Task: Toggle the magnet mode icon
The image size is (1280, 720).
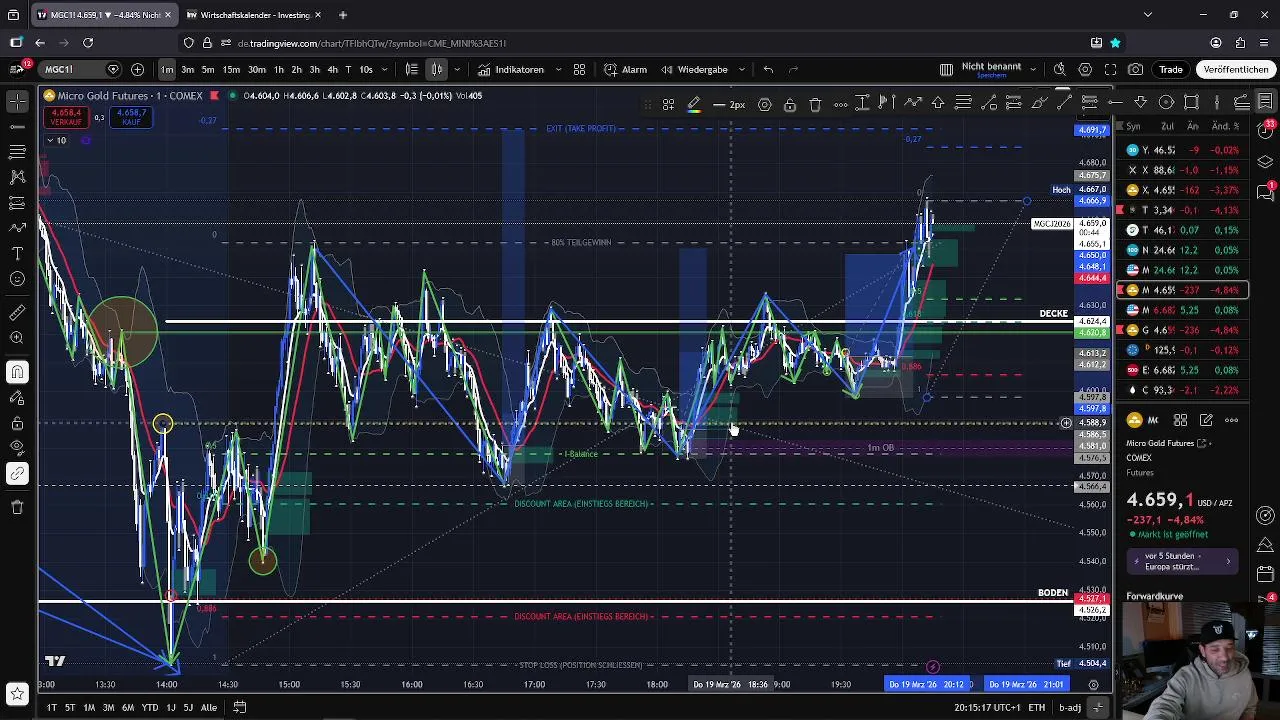Action: [17, 373]
